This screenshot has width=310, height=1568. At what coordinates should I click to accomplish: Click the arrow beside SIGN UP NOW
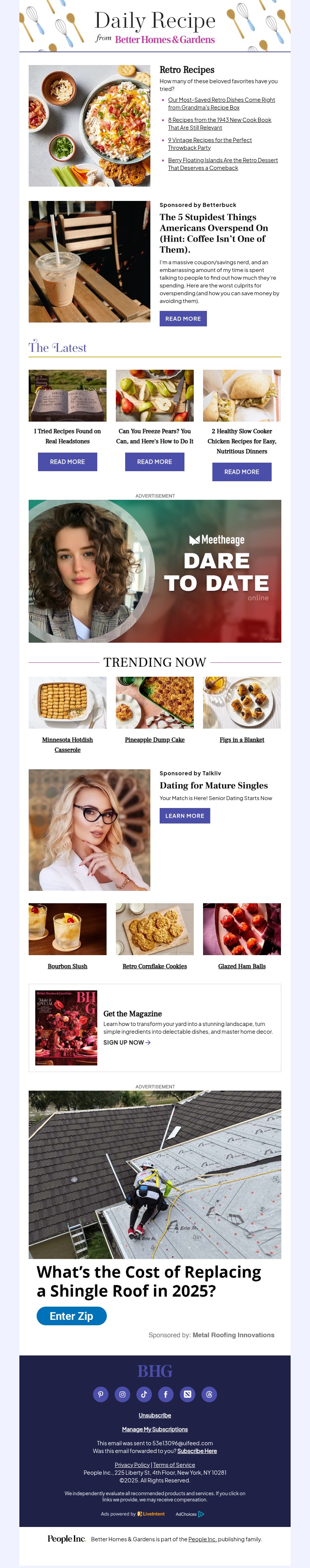coord(148,1042)
